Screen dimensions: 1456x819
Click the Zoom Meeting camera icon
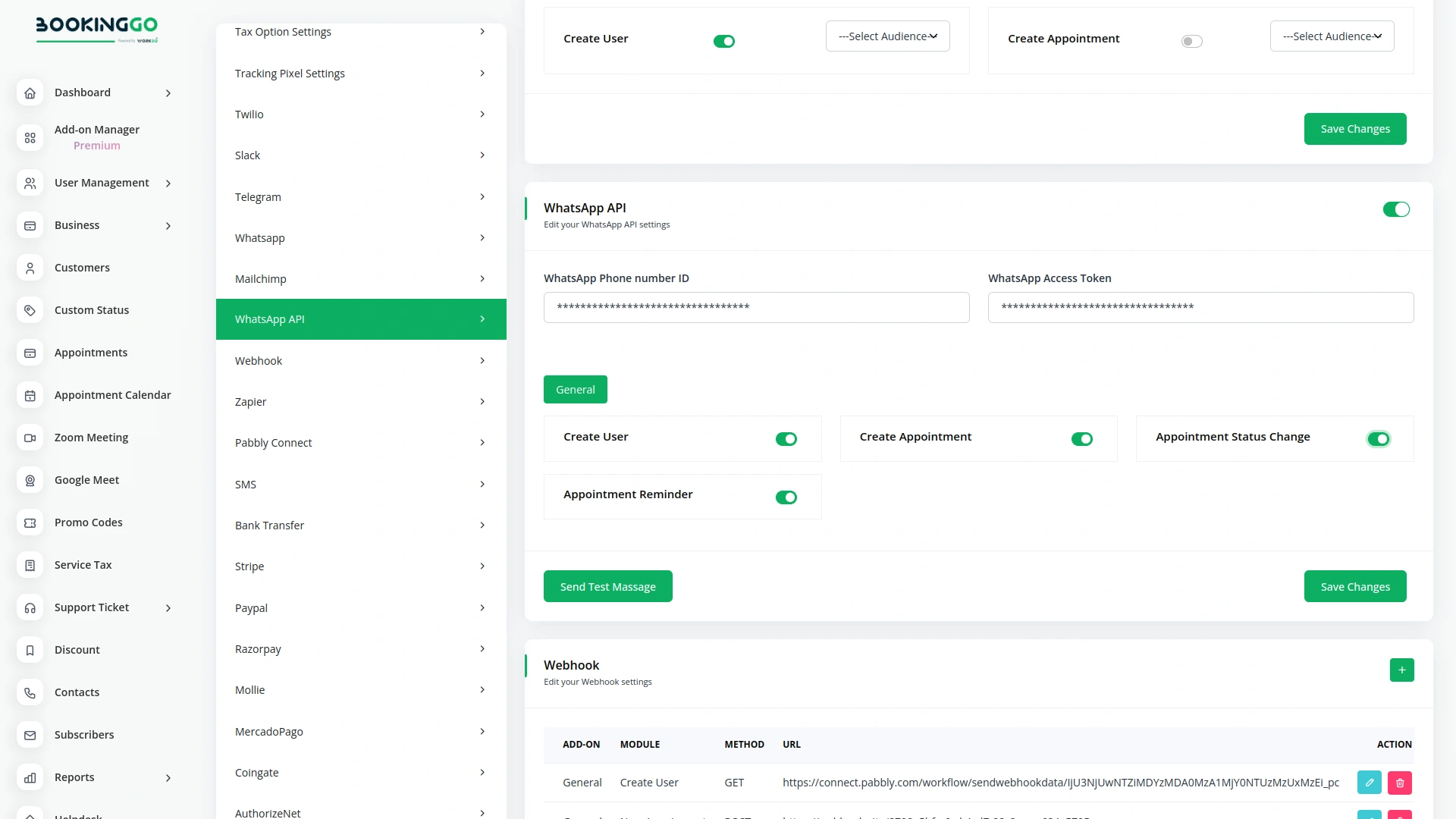[30, 438]
